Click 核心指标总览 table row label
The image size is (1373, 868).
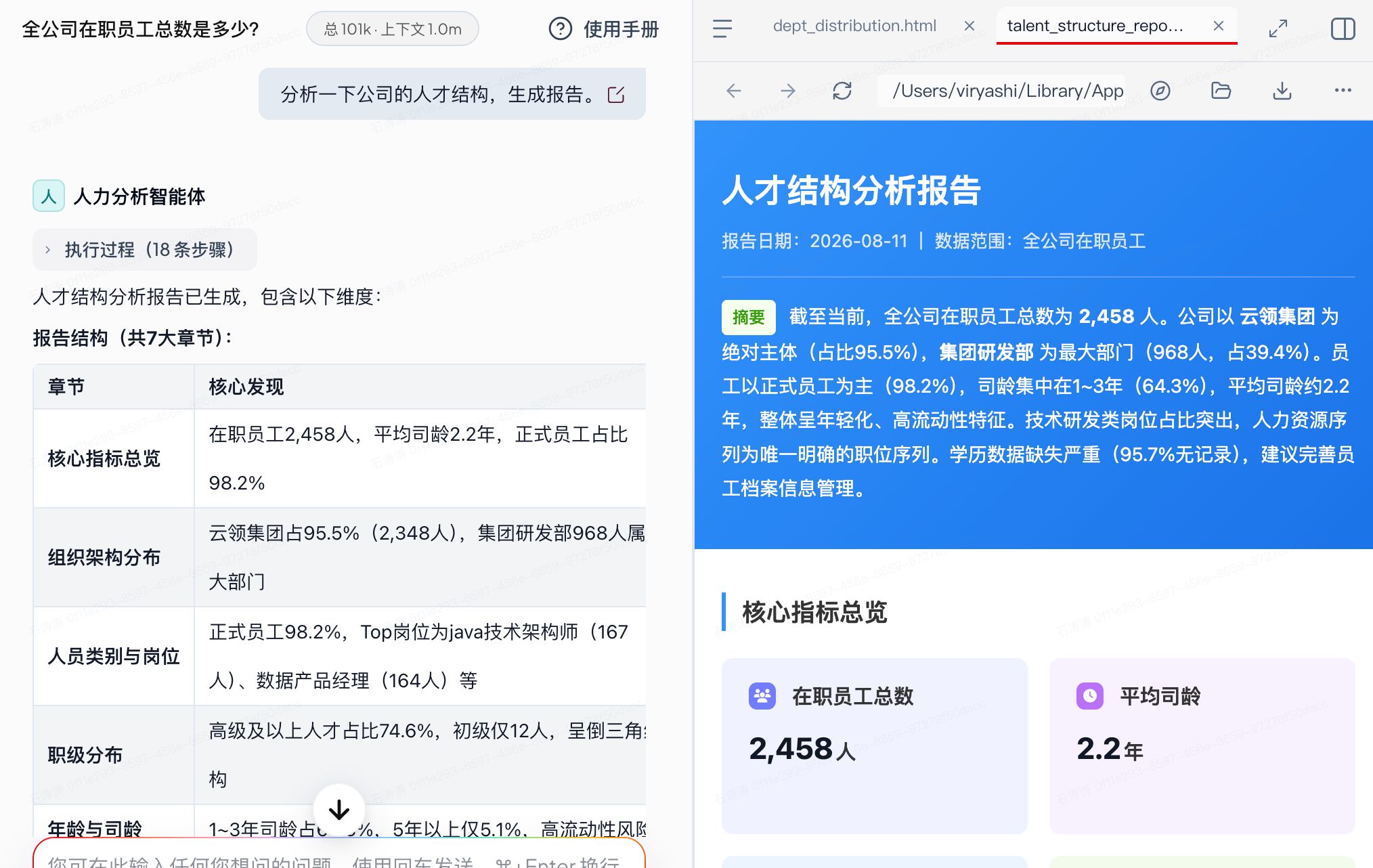[x=104, y=458]
